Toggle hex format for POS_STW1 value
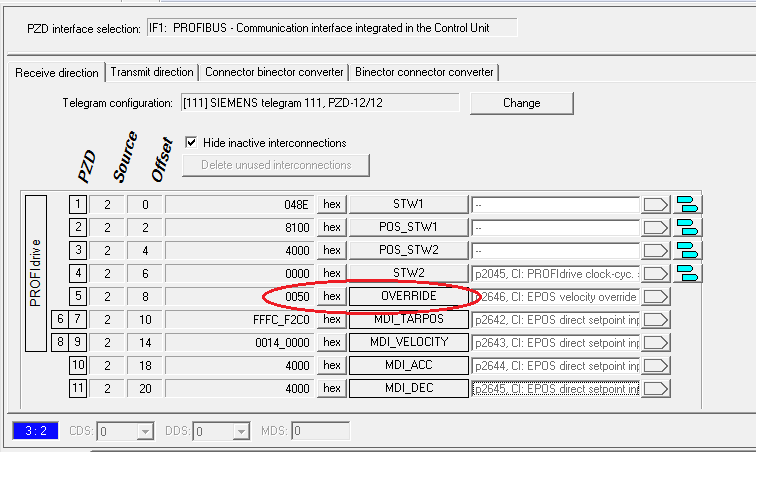This screenshot has width=768, height=480. [x=332, y=227]
